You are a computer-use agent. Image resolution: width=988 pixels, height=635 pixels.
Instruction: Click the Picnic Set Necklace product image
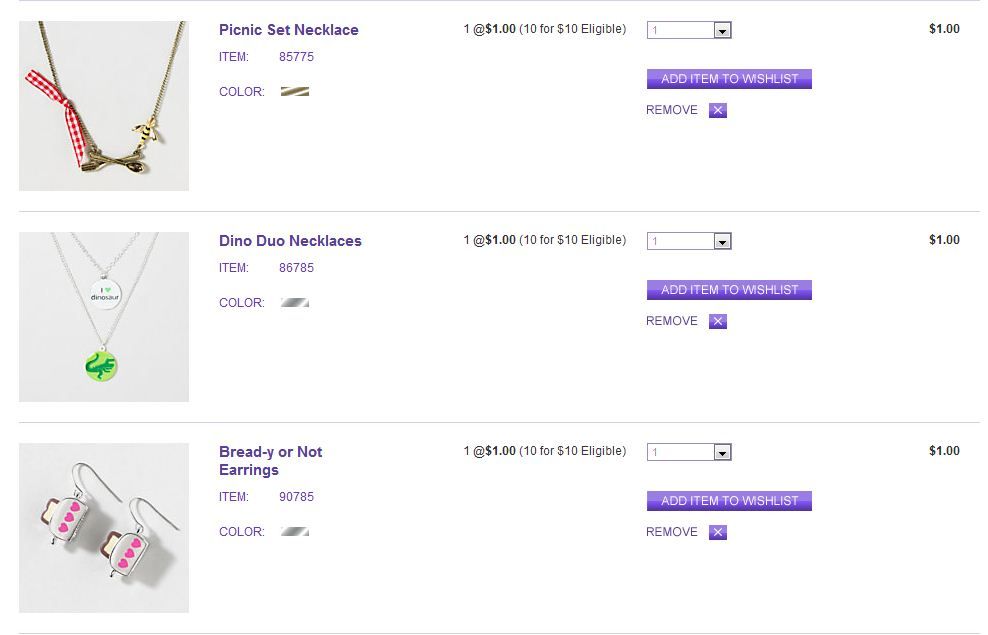click(x=104, y=106)
